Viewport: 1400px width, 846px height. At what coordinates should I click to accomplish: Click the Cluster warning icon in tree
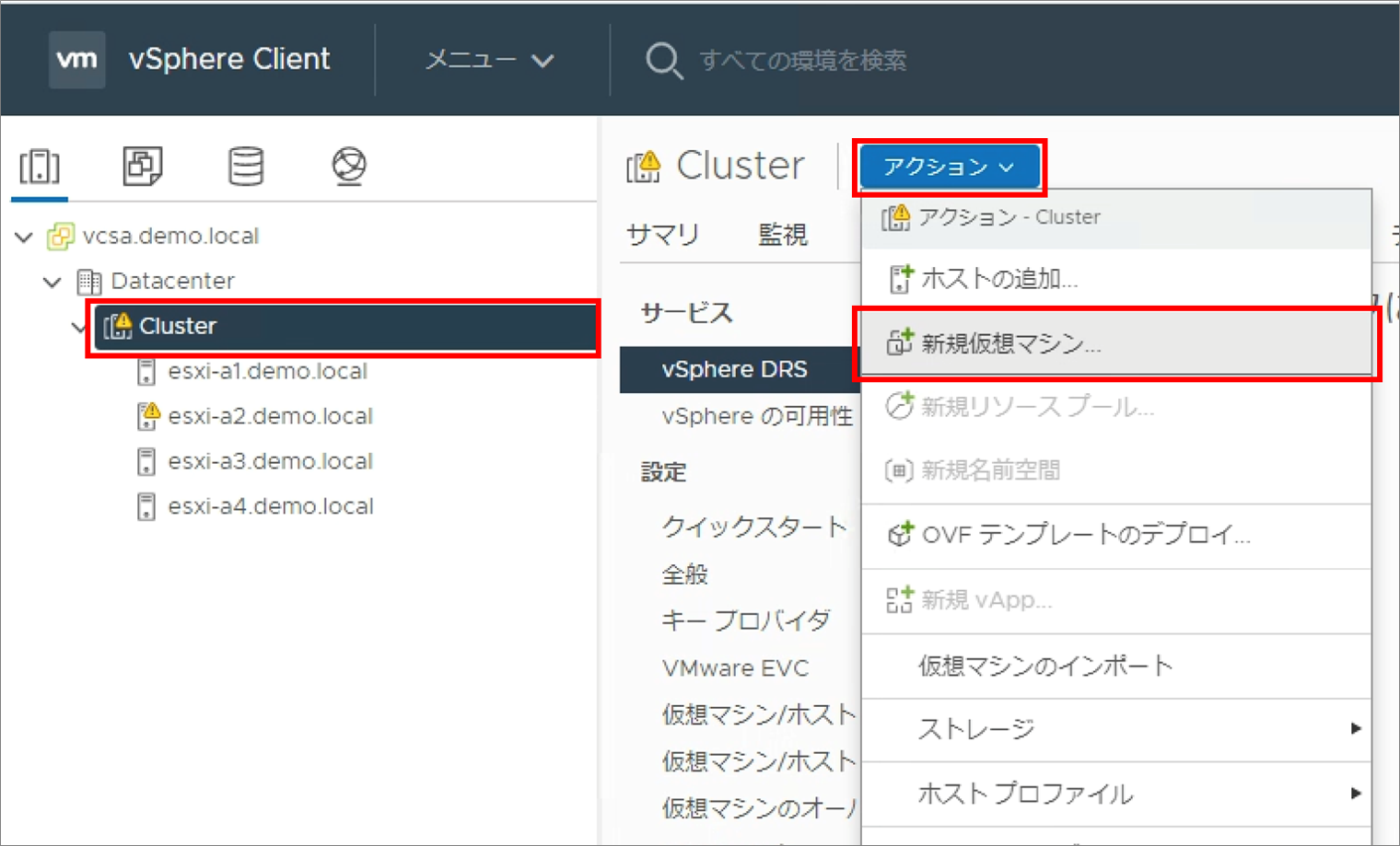tap(118, 326)
